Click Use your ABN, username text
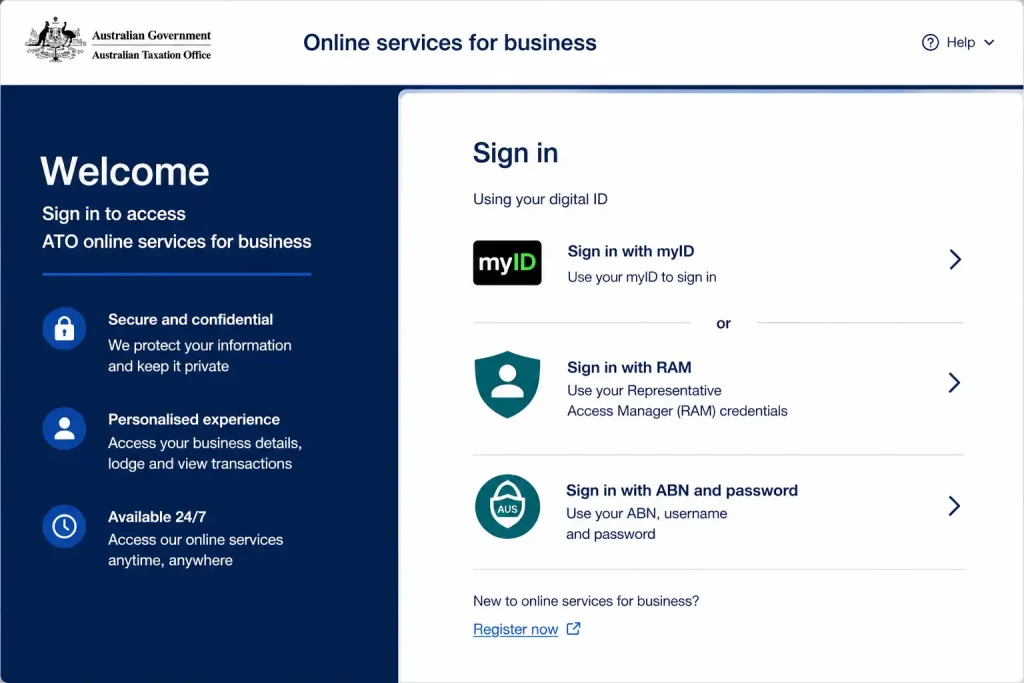Screen dimensions: 1024x683 click(646, 513)
